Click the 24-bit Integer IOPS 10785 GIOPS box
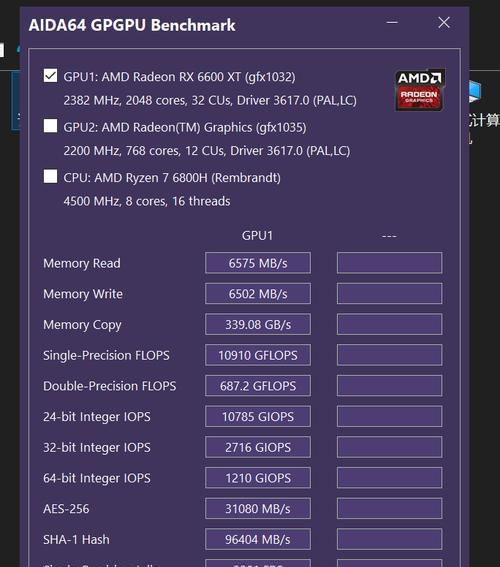Screen dimensions: 500x567 click(x=258, y=417)
